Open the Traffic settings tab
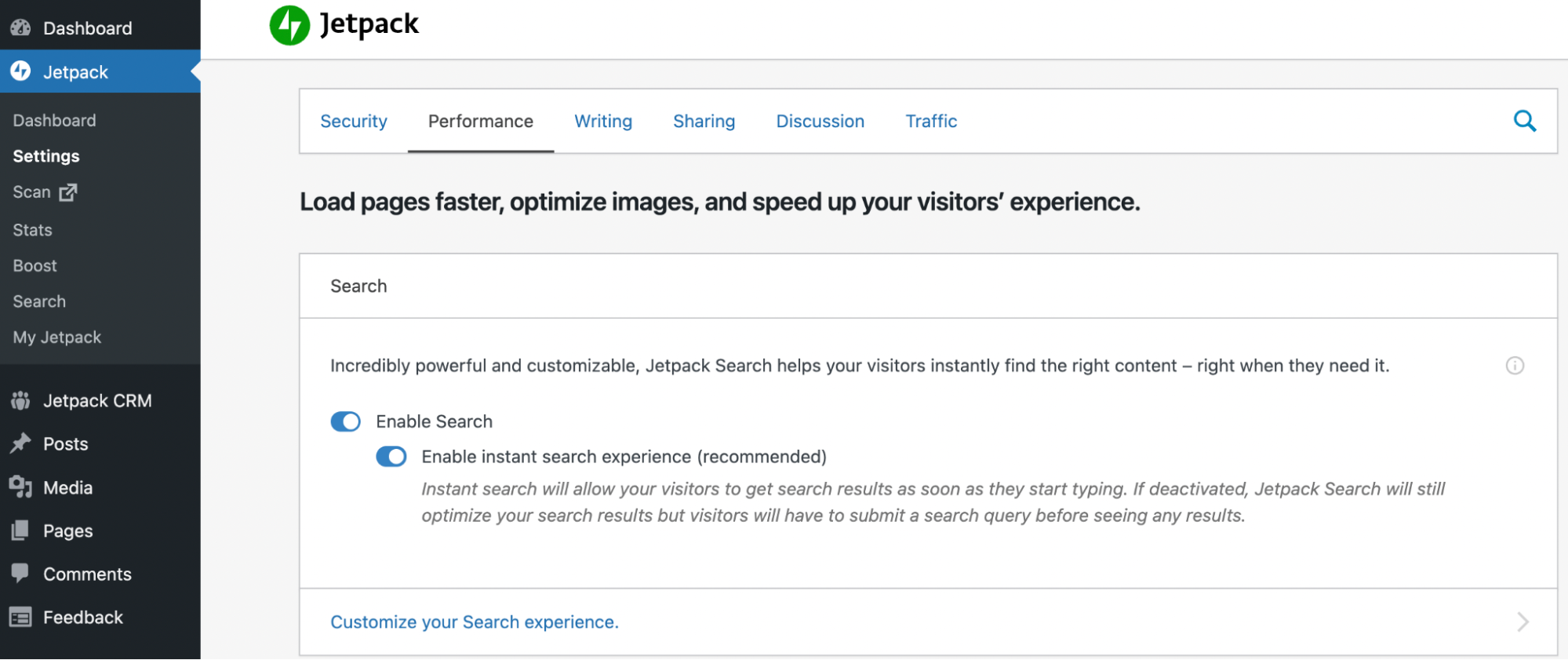The width and height of the screenshot is (1568, 660). click(931, 122)
